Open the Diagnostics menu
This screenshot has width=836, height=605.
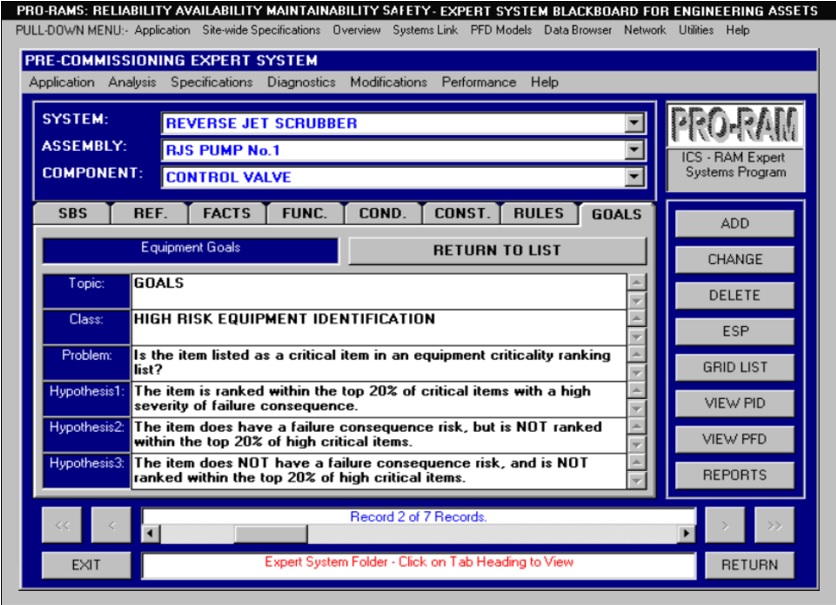(301, 82)
